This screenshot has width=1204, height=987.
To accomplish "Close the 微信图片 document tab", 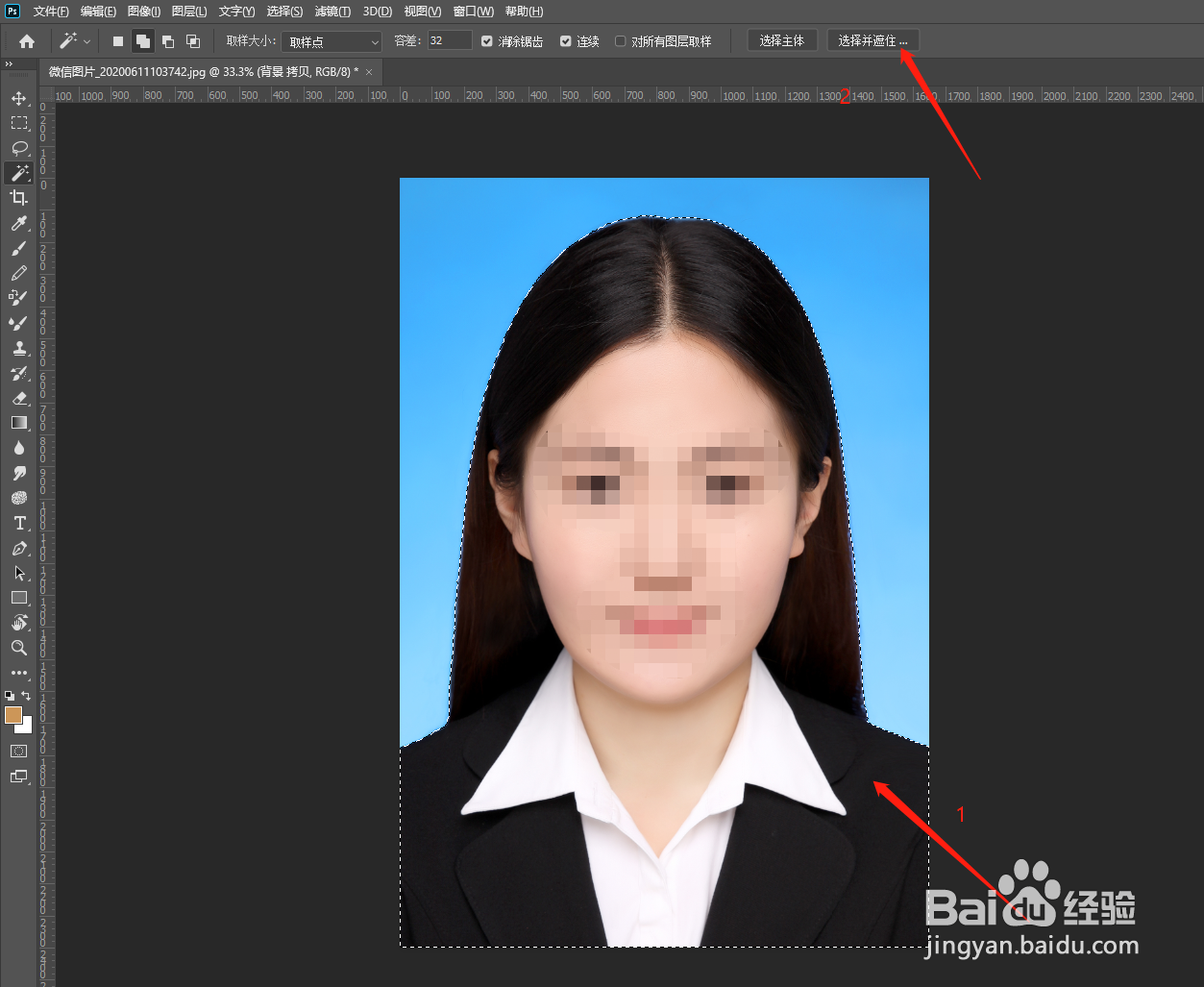I will (x=369, y=72).
